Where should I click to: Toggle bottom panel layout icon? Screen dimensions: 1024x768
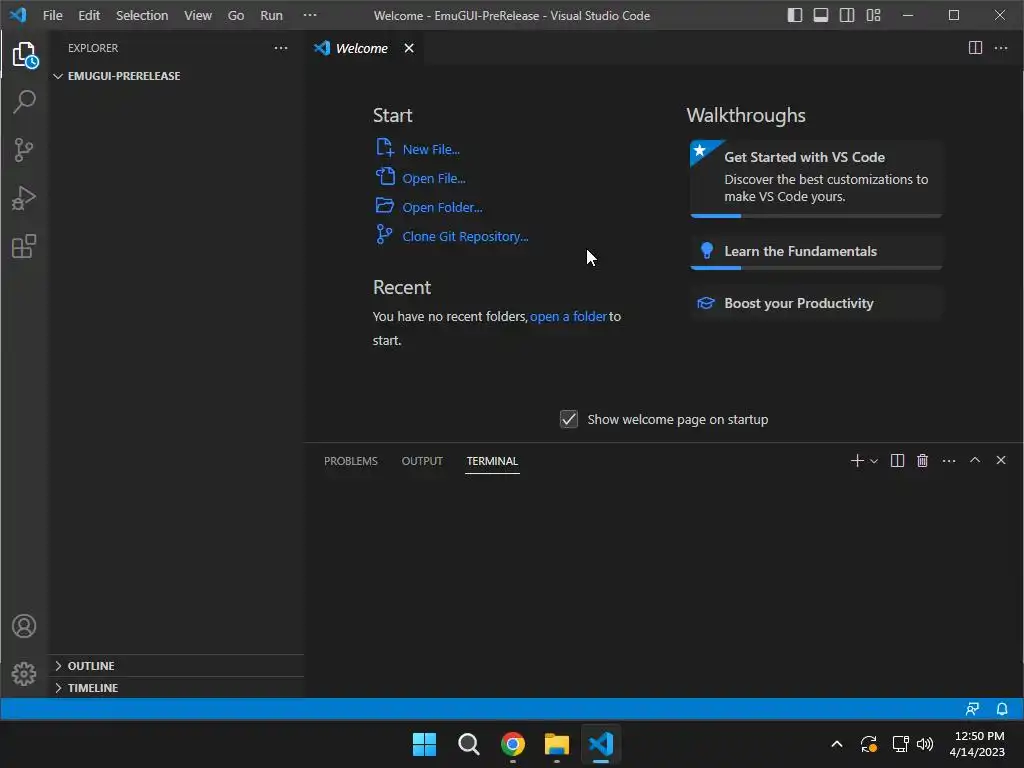pyautogui.click(x=821, y=15)
